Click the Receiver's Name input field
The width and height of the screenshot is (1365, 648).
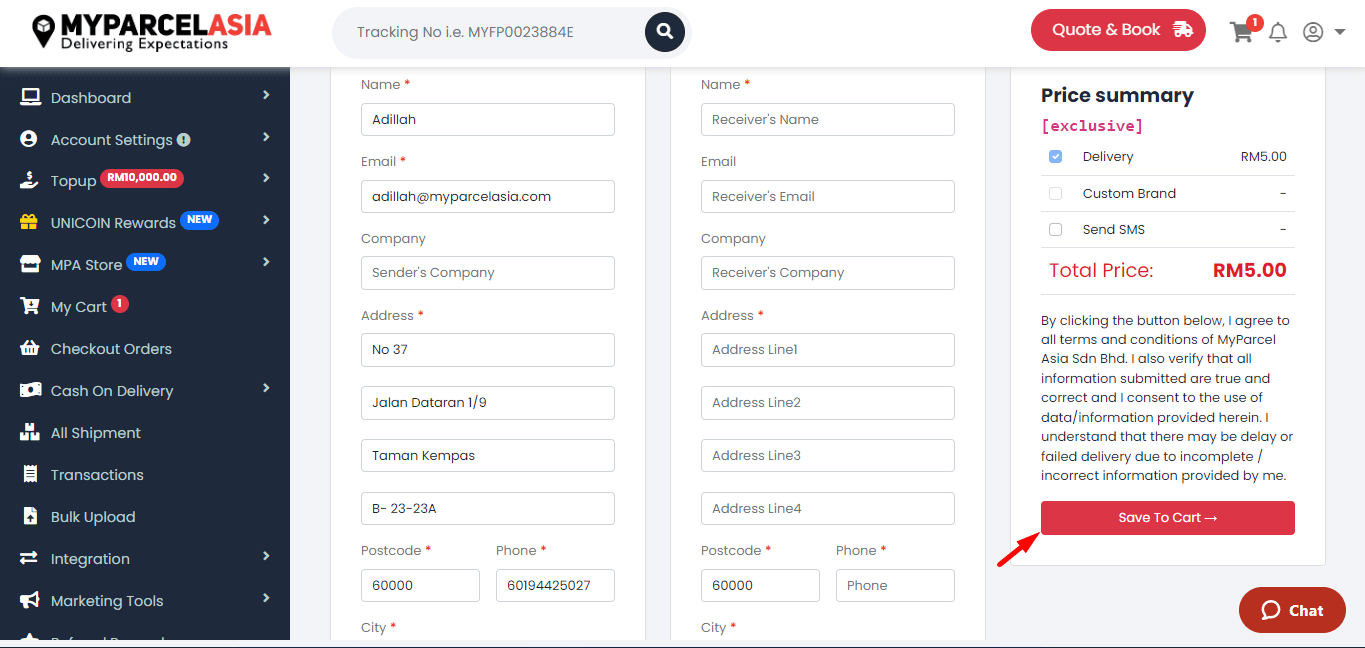827,120
